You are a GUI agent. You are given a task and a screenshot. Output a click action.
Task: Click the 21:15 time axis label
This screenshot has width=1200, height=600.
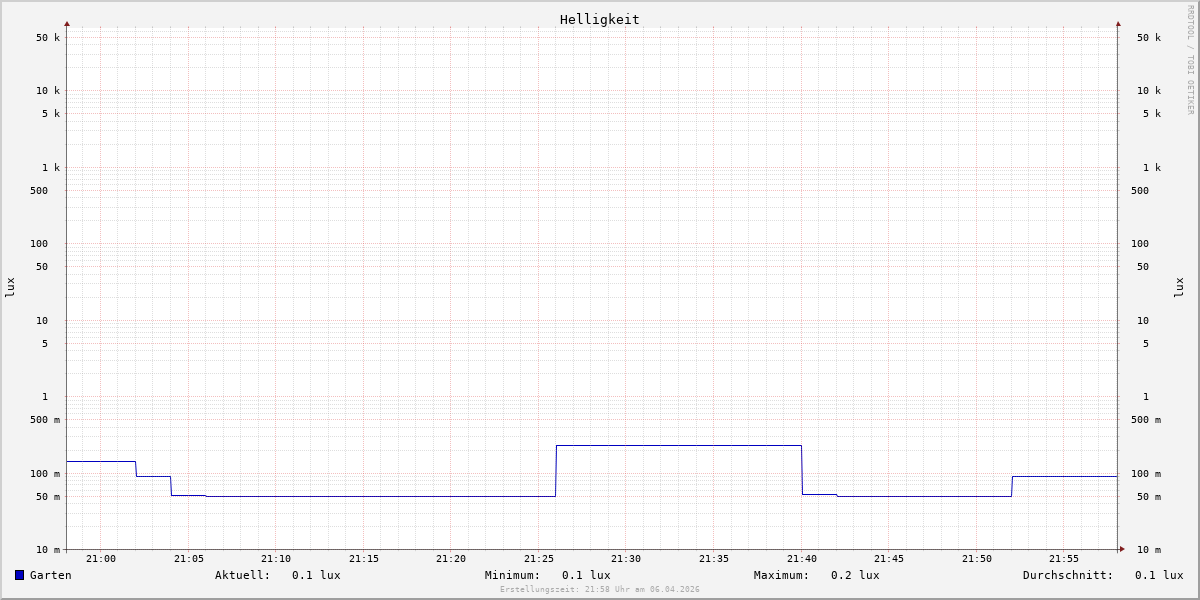(364, 559)
